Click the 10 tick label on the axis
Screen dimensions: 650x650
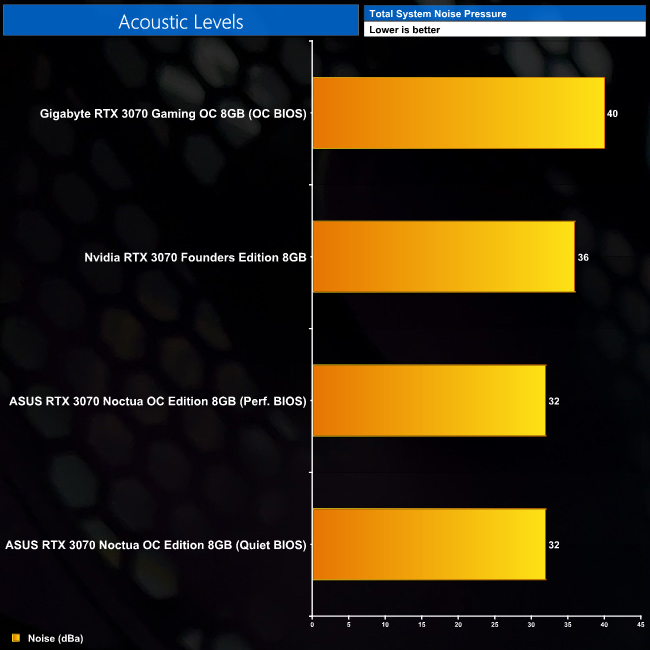pyautogui.click(x=385, y=625)
